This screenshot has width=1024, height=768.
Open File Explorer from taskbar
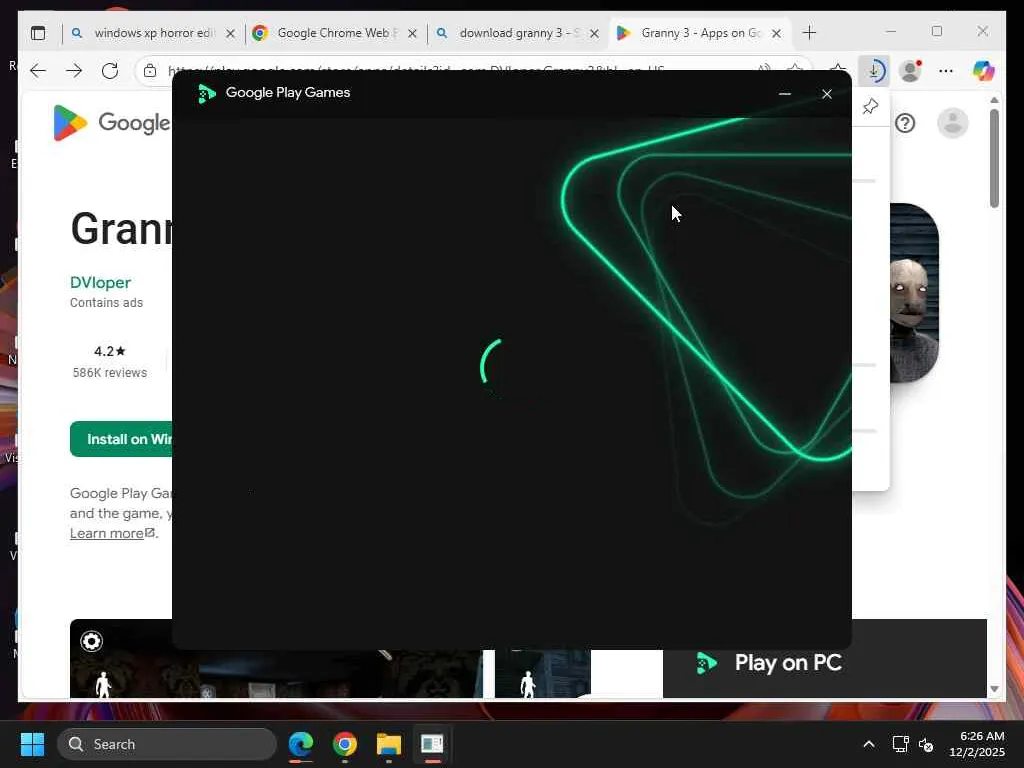tap(389, 744)
